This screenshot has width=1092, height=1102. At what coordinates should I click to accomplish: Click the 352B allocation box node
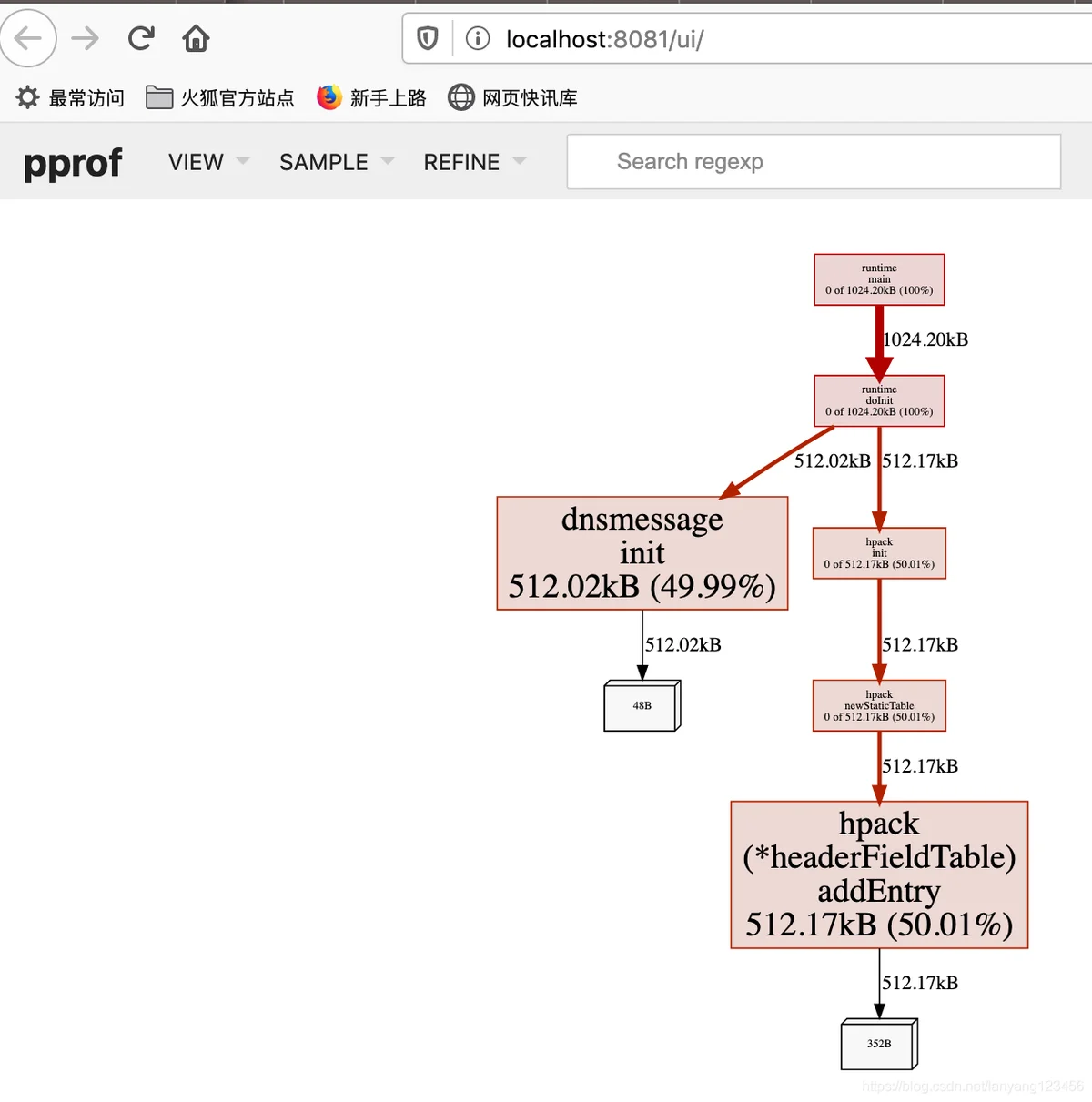click(879, 1044)
